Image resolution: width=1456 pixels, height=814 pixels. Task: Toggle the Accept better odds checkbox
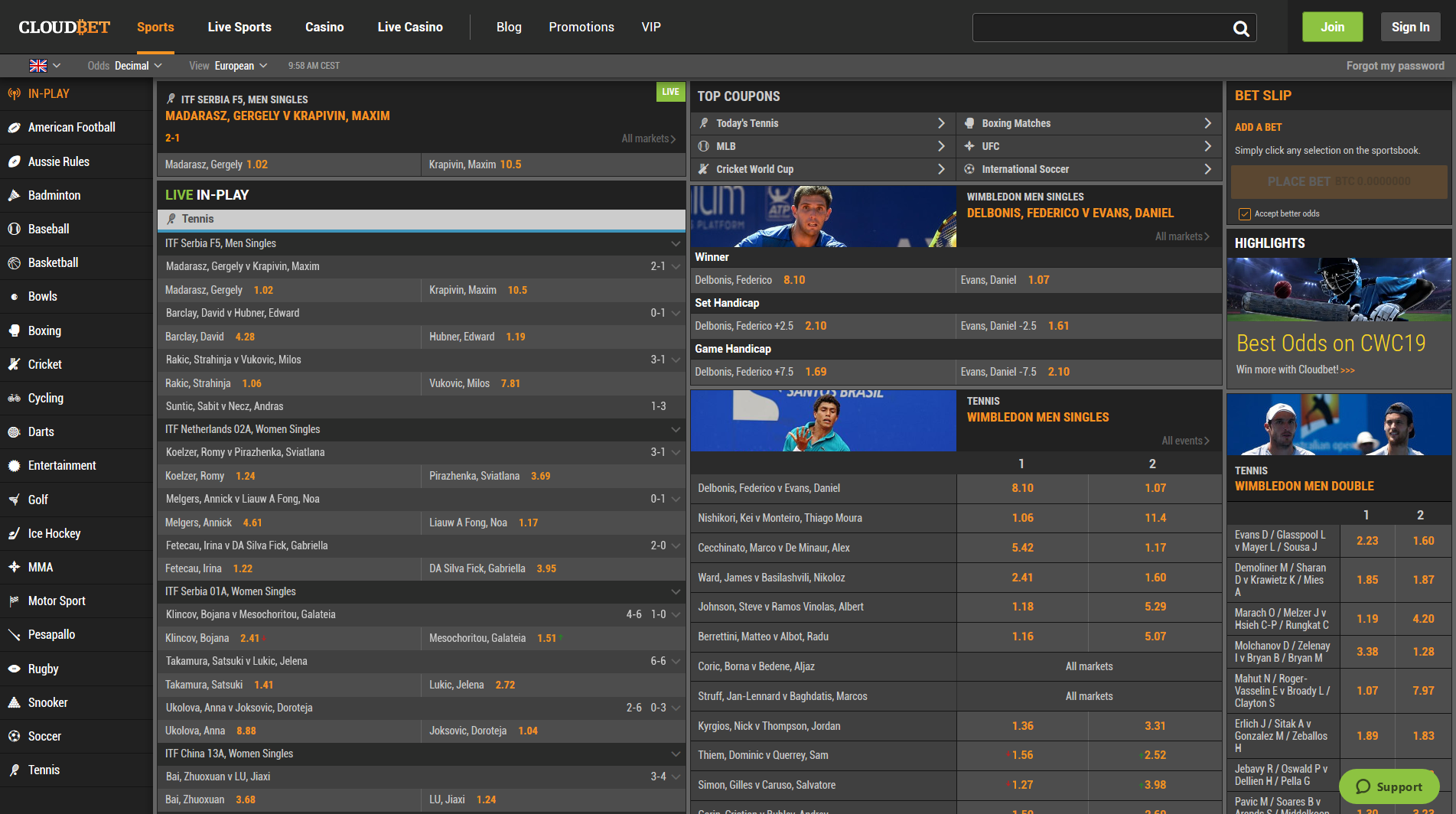[1245, 213]
